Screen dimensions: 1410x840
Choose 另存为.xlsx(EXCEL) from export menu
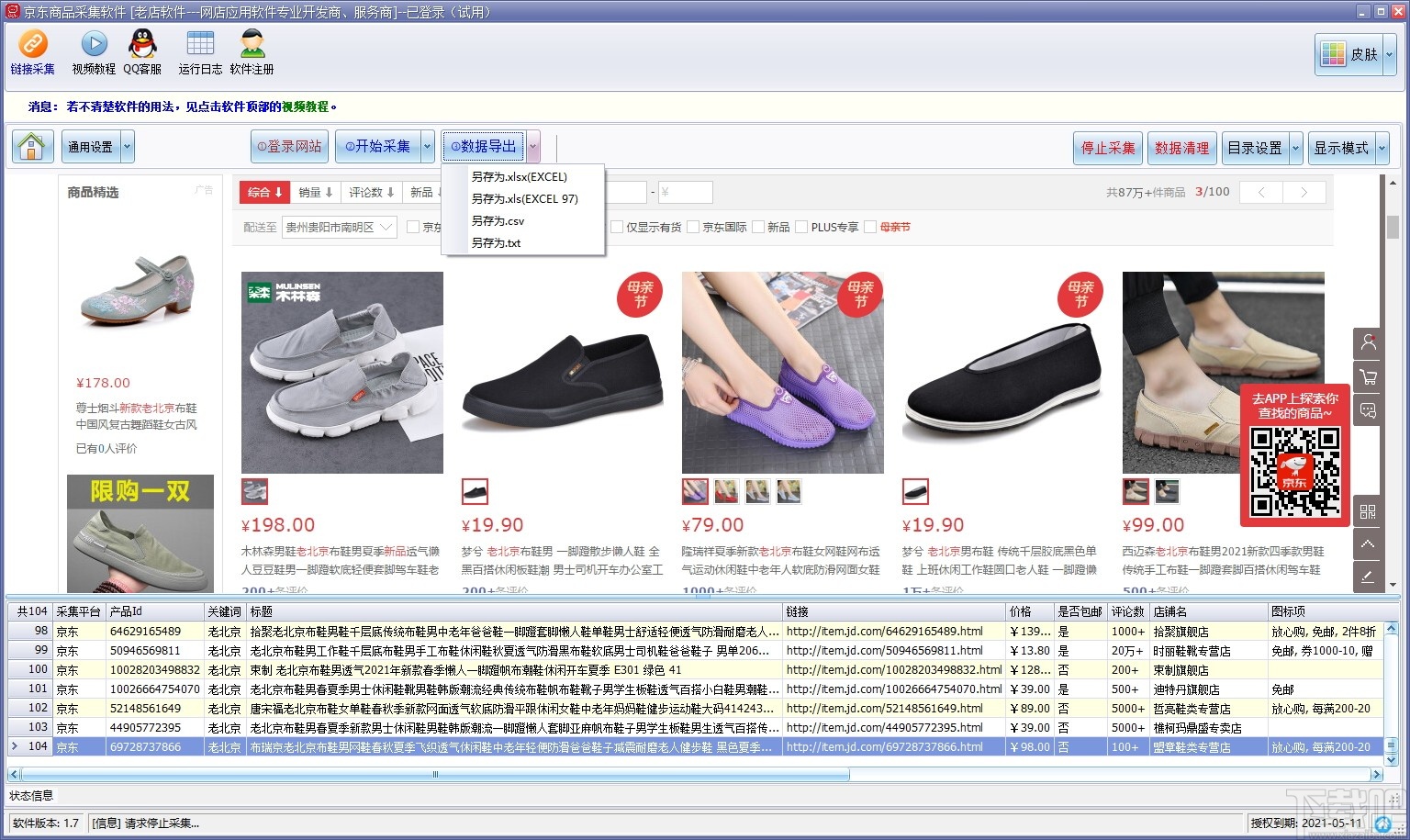coord(523,177)
